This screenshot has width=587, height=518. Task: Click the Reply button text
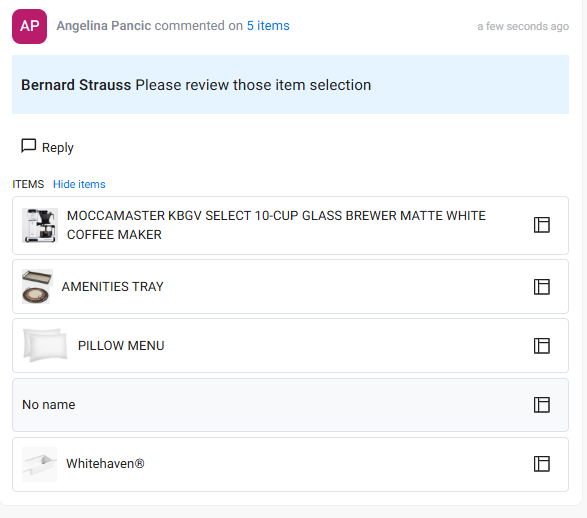pos(58,147)
